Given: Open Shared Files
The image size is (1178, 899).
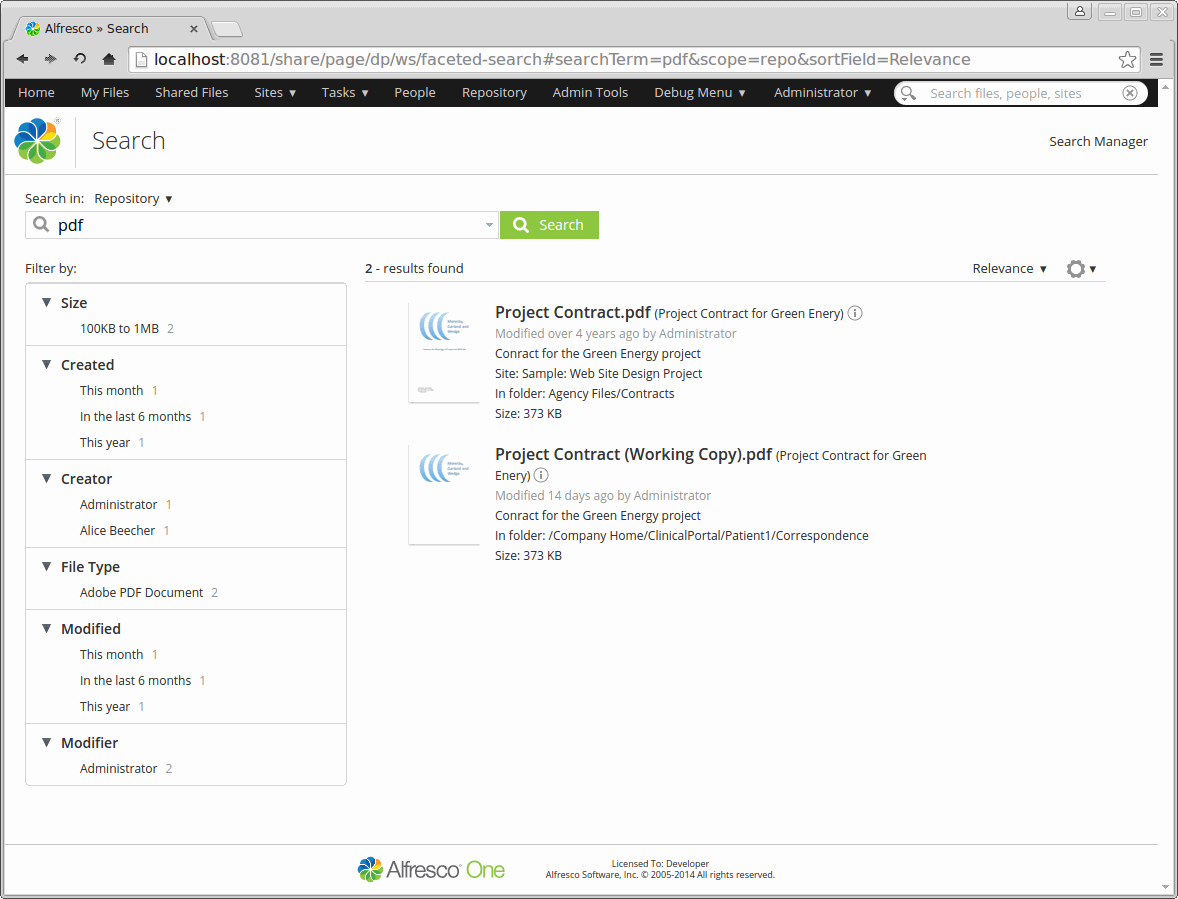Looking at the screenshot, I should pos(192,92).
